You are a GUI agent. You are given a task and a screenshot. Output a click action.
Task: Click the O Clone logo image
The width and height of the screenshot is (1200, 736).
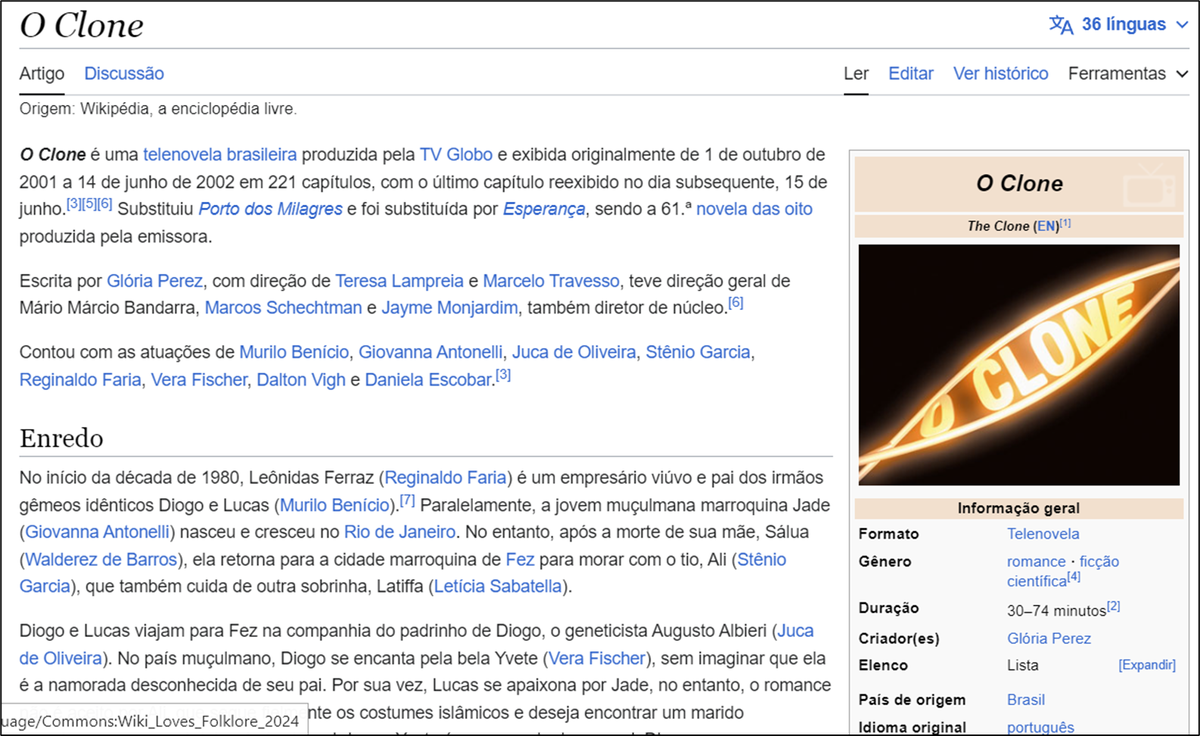coord(1019,365)
